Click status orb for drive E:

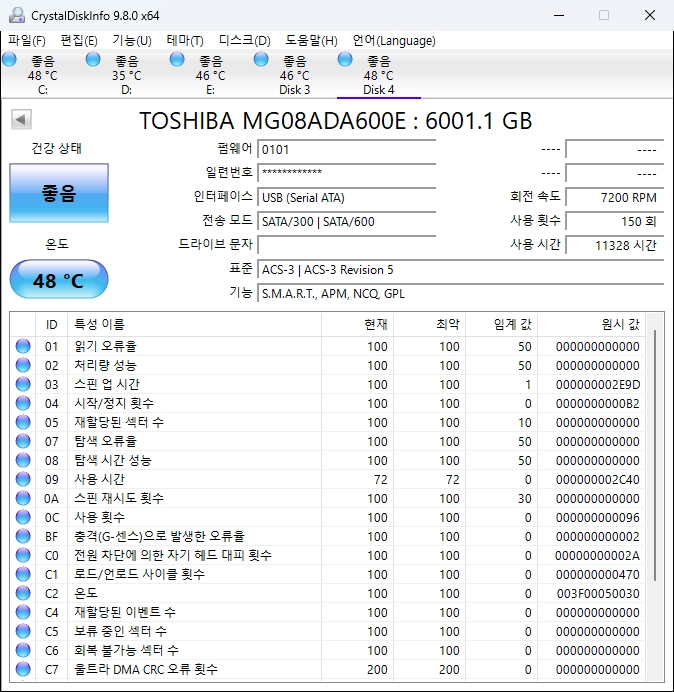click(177, 59)
